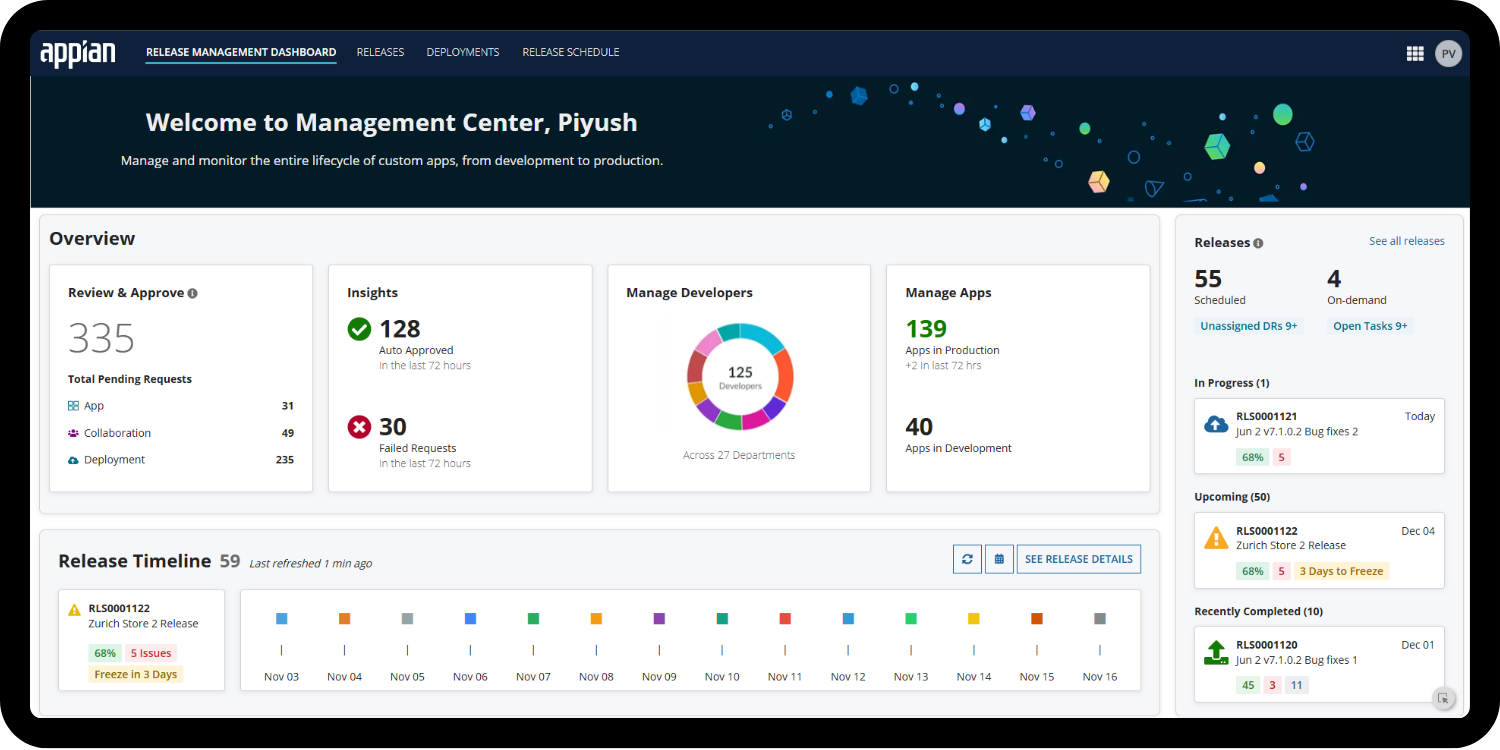Screen dimensions: 1500x750
Task: Click Freeze in 3 Days badge
Action: tap(136, 674)
